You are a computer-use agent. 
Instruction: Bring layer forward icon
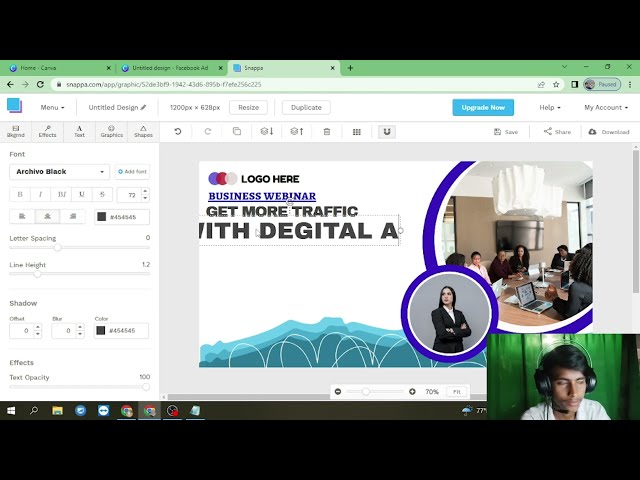[x=297, y=131]
